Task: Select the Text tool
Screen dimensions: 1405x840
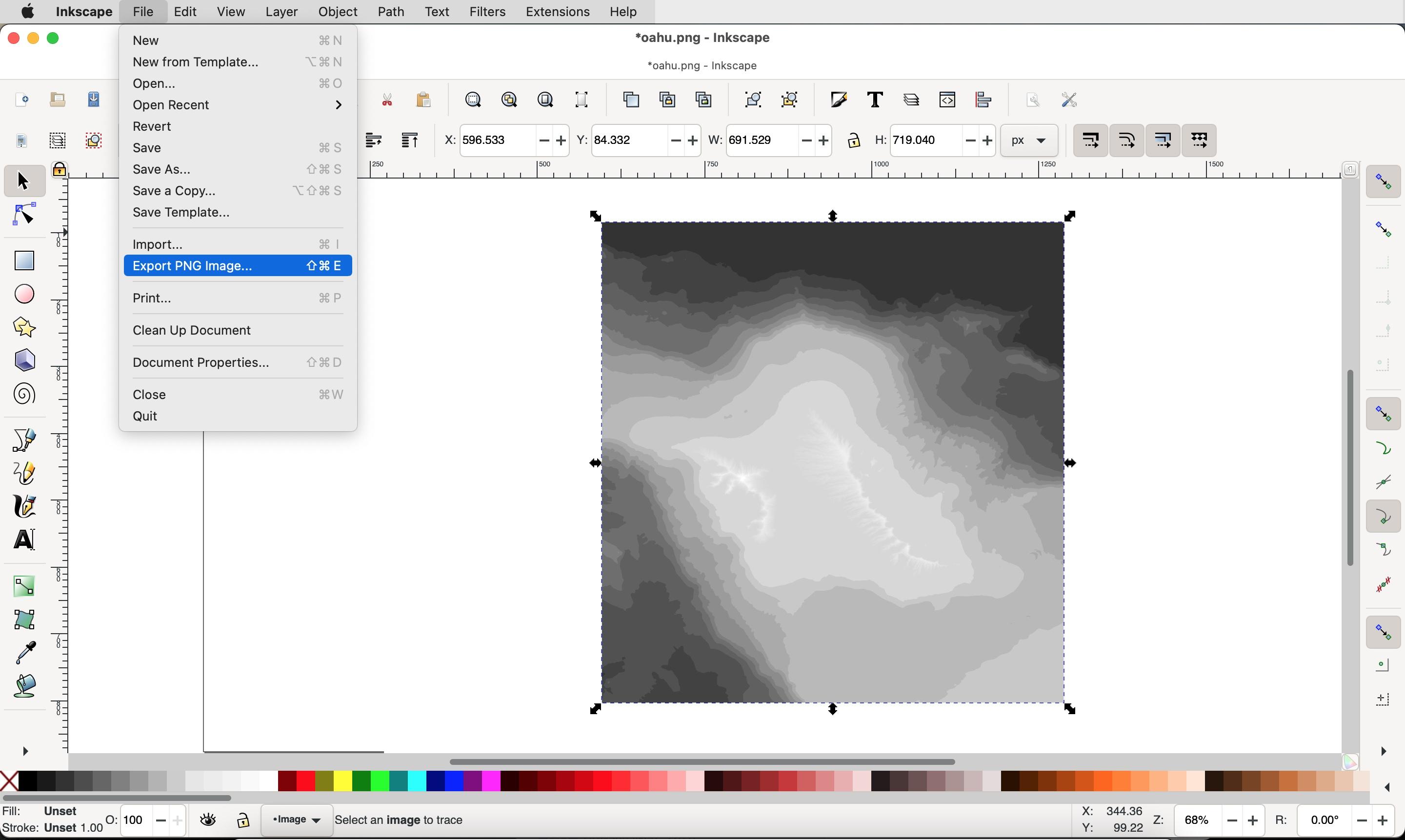Action: click(26, 539)
